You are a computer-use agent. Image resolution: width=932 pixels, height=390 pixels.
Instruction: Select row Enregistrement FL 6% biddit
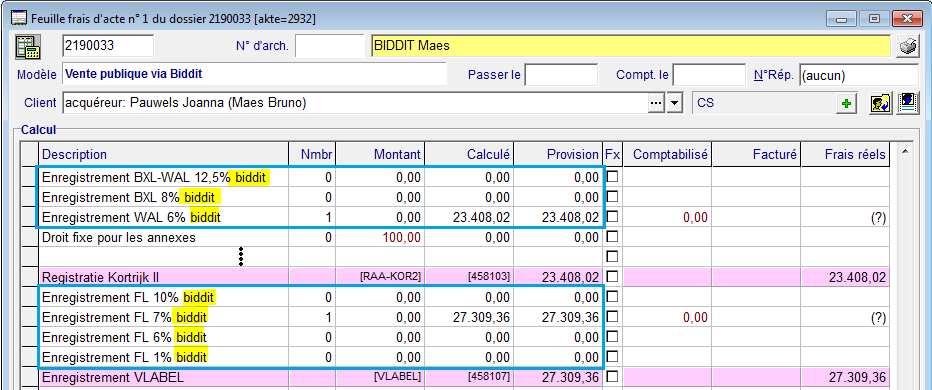tap(455, 337)
